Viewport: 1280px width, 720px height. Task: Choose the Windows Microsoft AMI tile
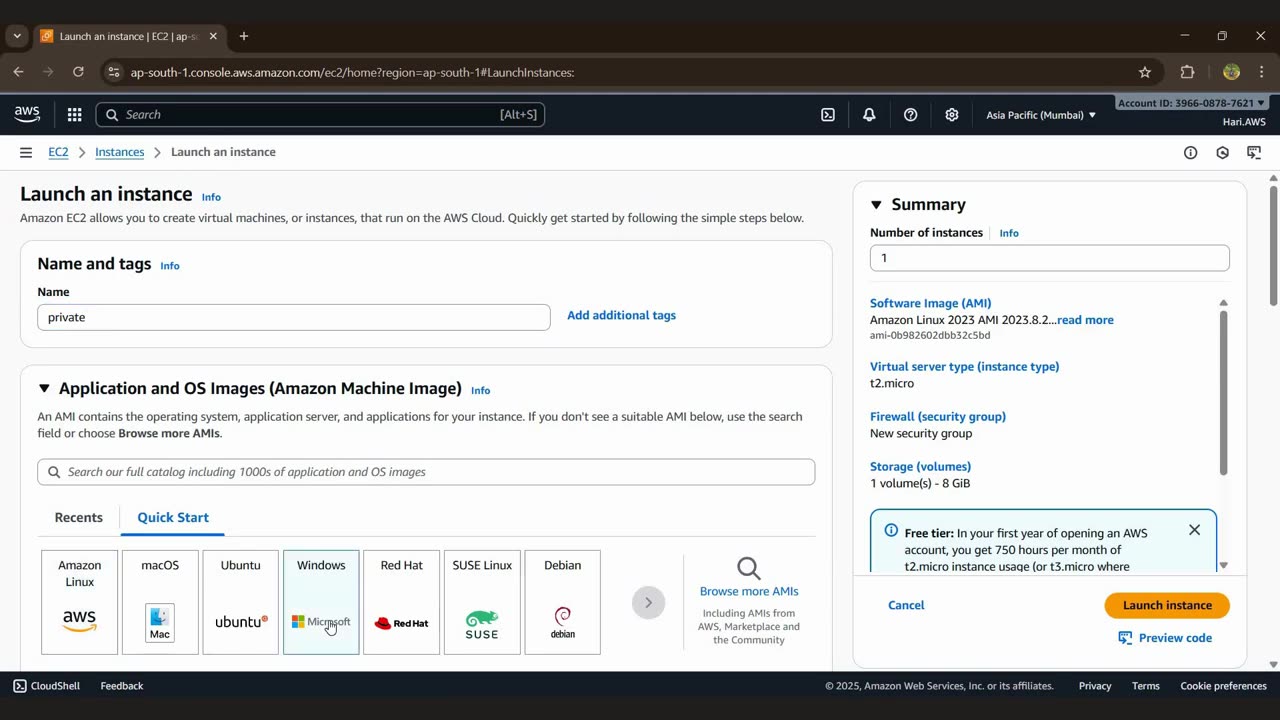321,602
